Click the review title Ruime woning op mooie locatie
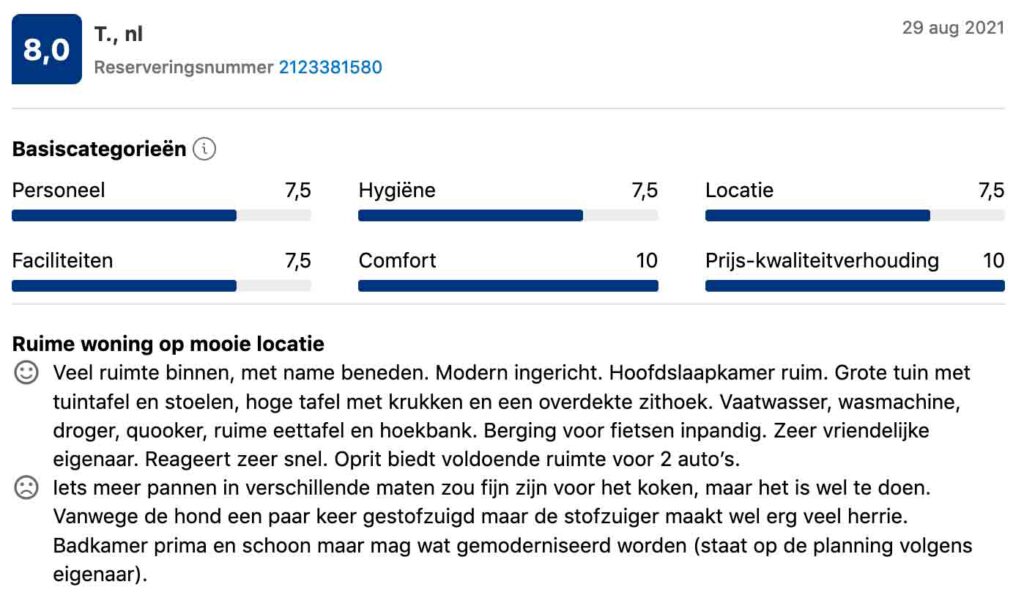This screenshot has width=1024, height=598. click(168, 344)
